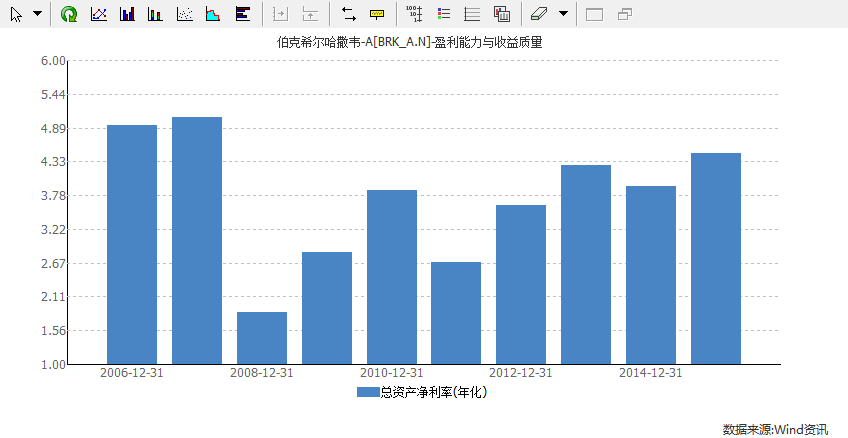Click the y-axis value 4.33
Image resolution: width=848 pixels, height=438 pixels.
(x=53, y=162)
